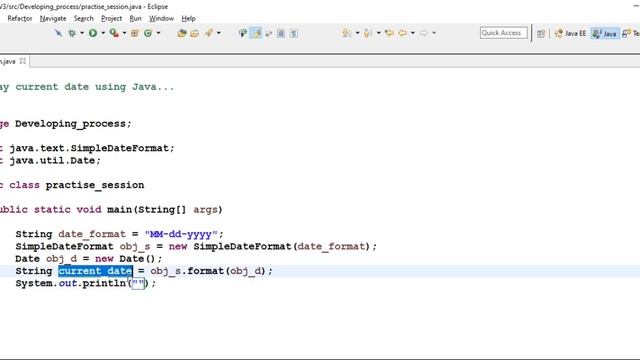
Task: Click 'System.out.println' statement text
Action: click(71, 283)
